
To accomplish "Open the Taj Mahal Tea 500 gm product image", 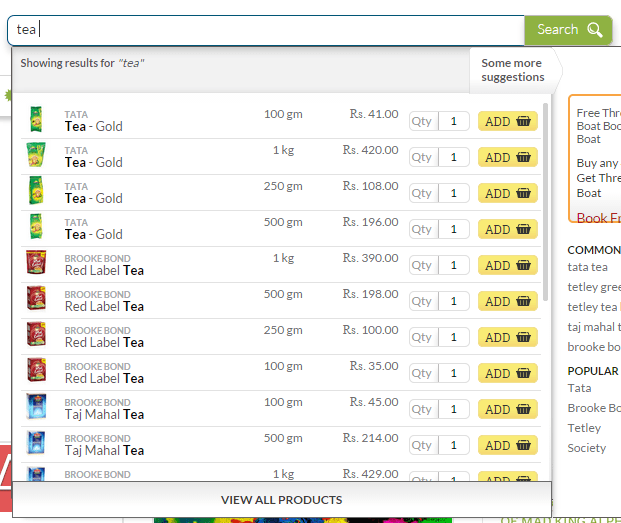I will (36, 442).
